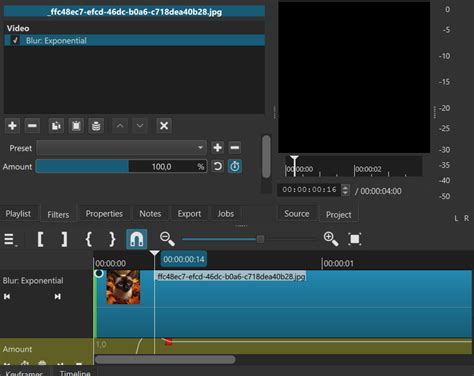This screenshot has width=474, height=376.
Task: Click the clip file name title bar
Action: tap(134, 12)
